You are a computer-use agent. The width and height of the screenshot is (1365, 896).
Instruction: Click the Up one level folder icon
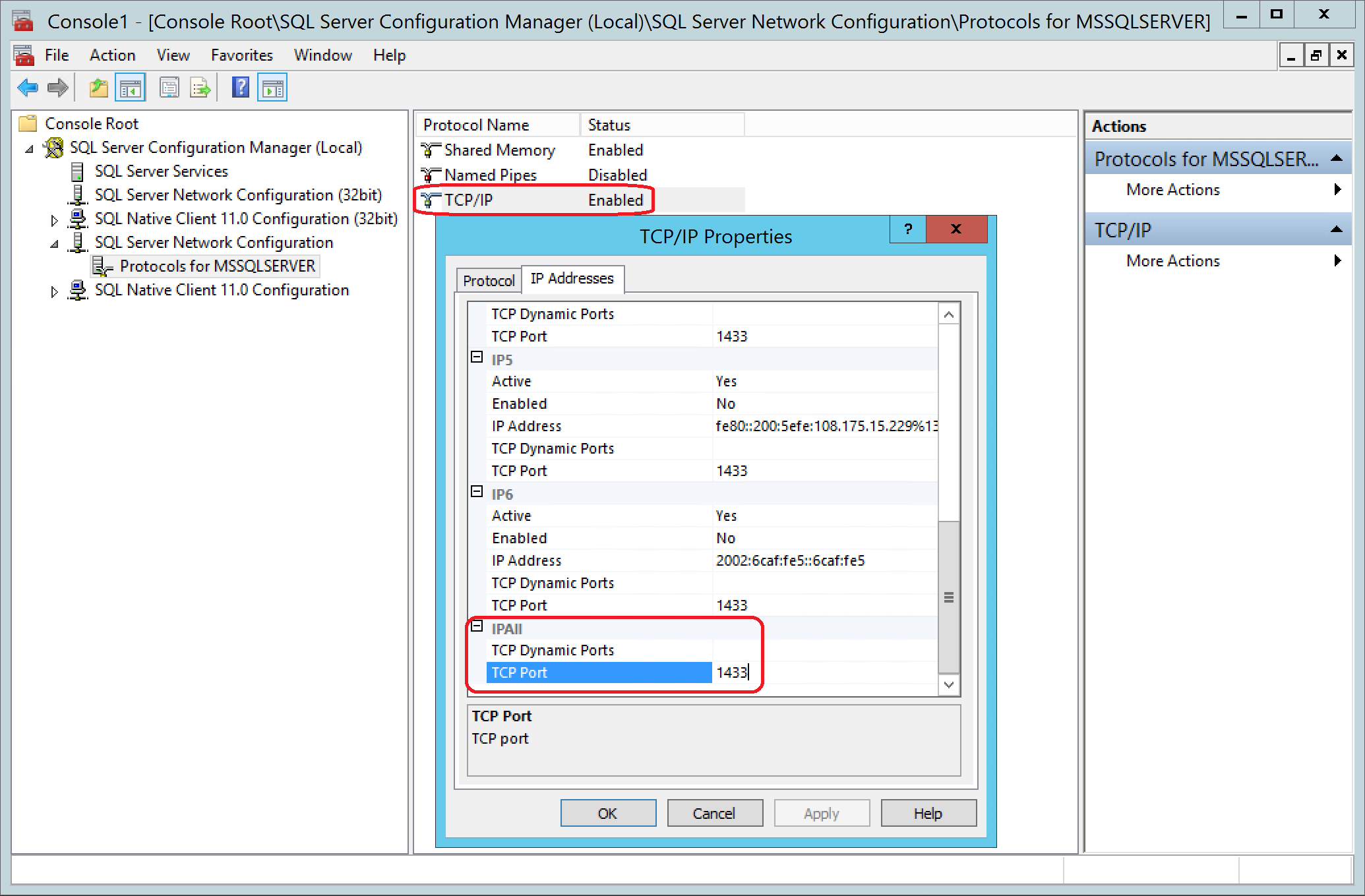pyautogui.click(x=98, y=87)
